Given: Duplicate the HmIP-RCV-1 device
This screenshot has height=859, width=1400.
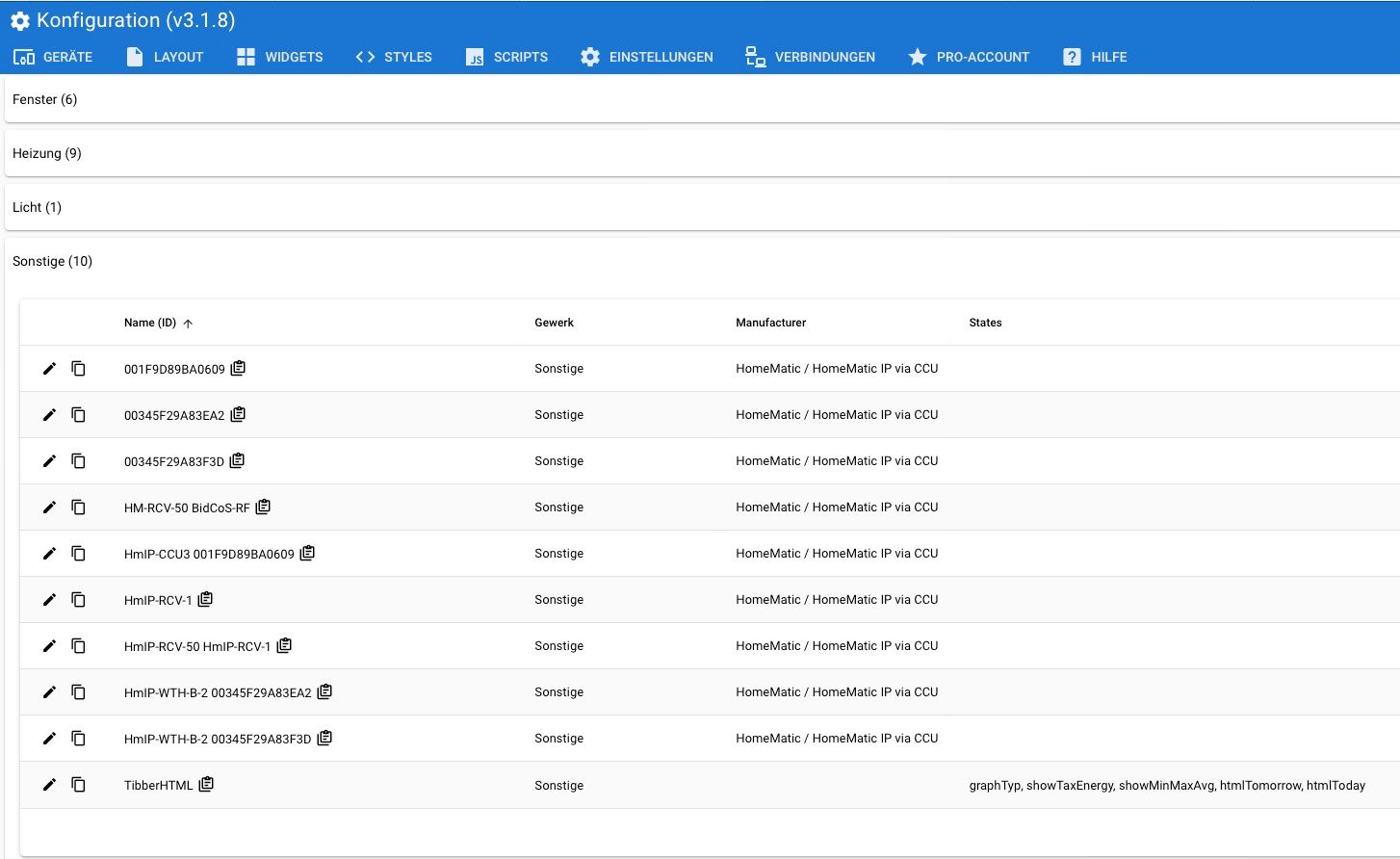Looking at the screenshot, I should coord(79,600).
